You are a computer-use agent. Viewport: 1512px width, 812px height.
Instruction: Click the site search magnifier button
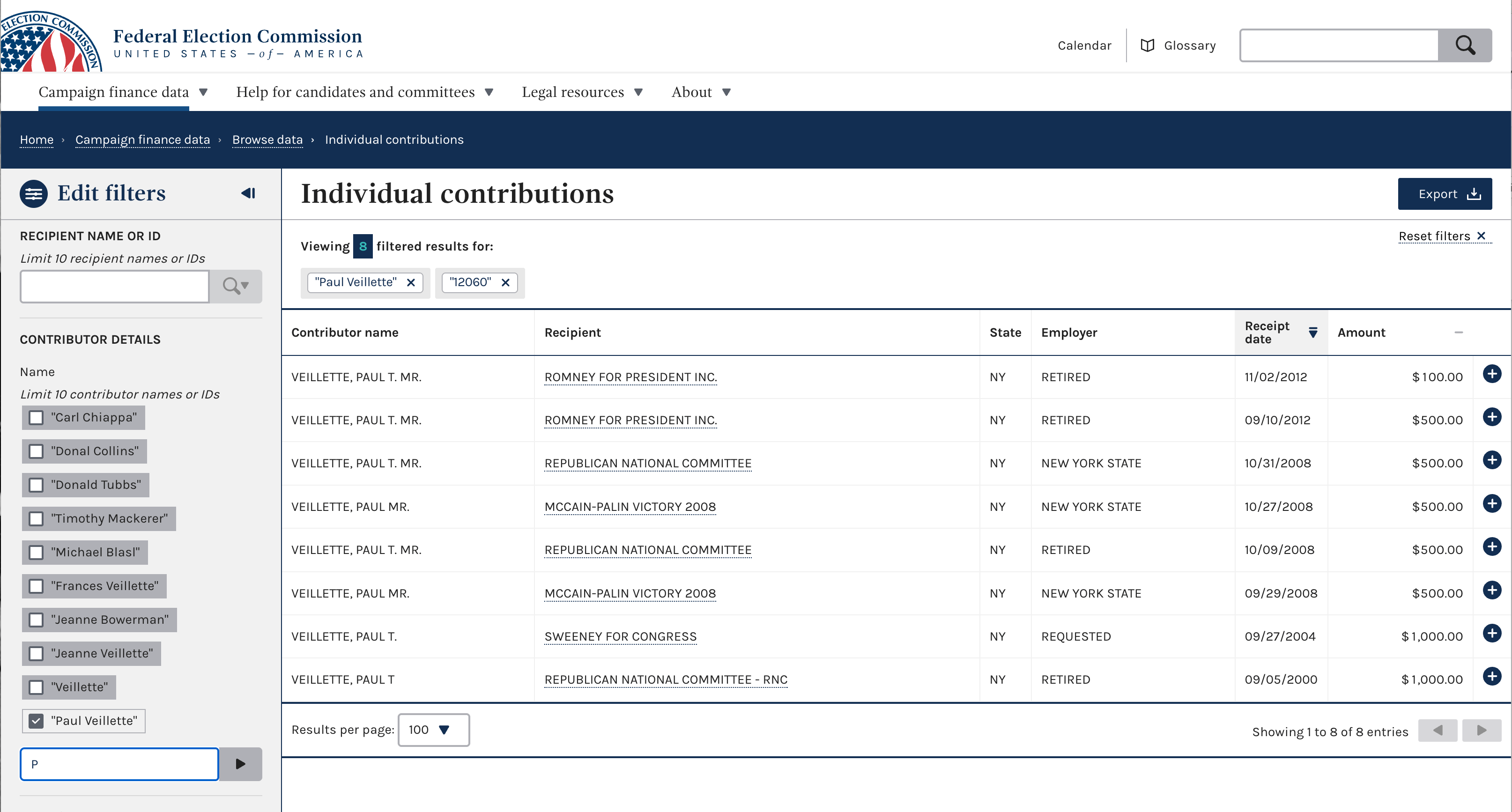click(1464, 45)
